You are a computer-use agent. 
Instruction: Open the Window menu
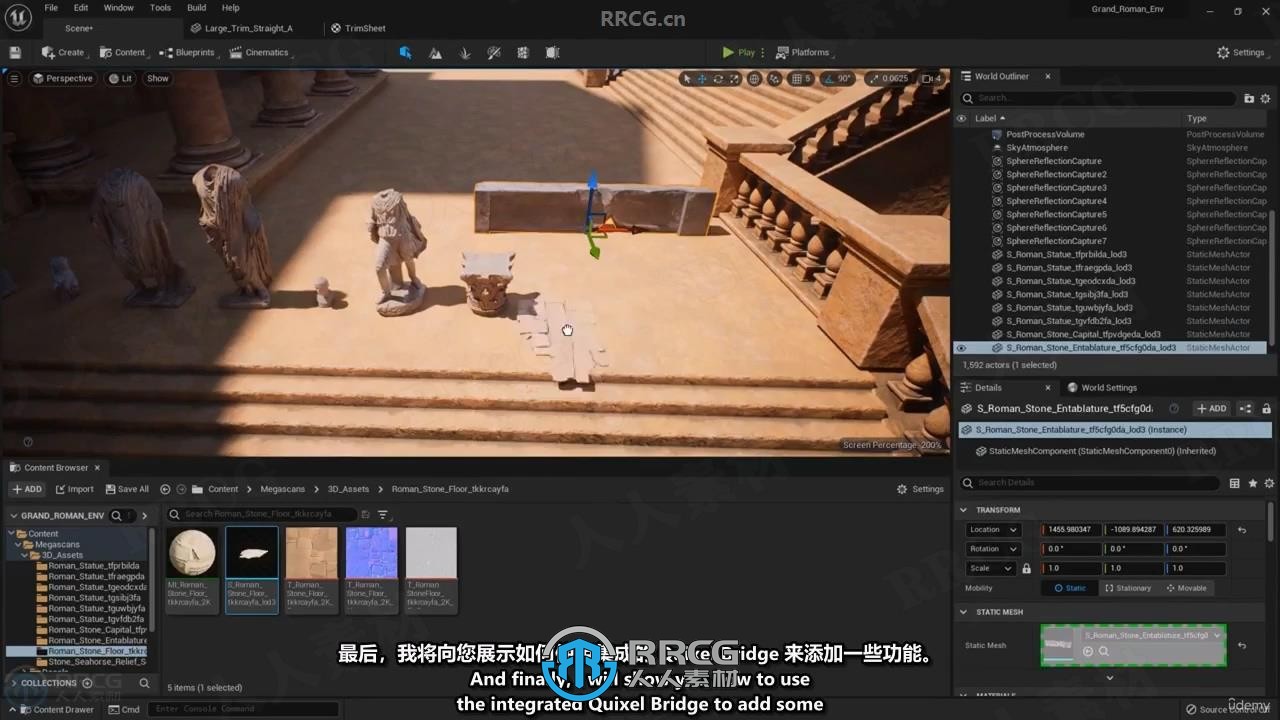click(119, 8)
